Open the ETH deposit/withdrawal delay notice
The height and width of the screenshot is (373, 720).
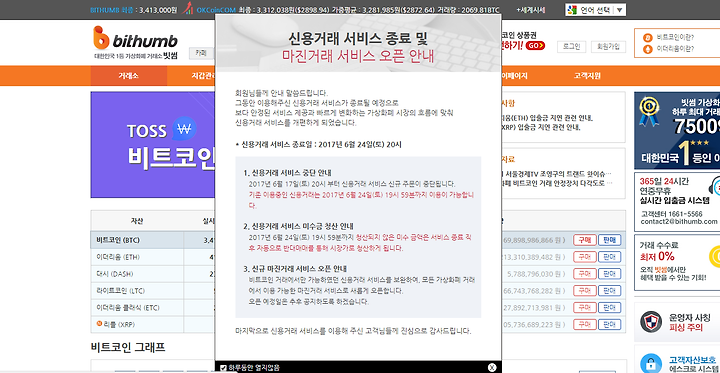click(546, 118)
